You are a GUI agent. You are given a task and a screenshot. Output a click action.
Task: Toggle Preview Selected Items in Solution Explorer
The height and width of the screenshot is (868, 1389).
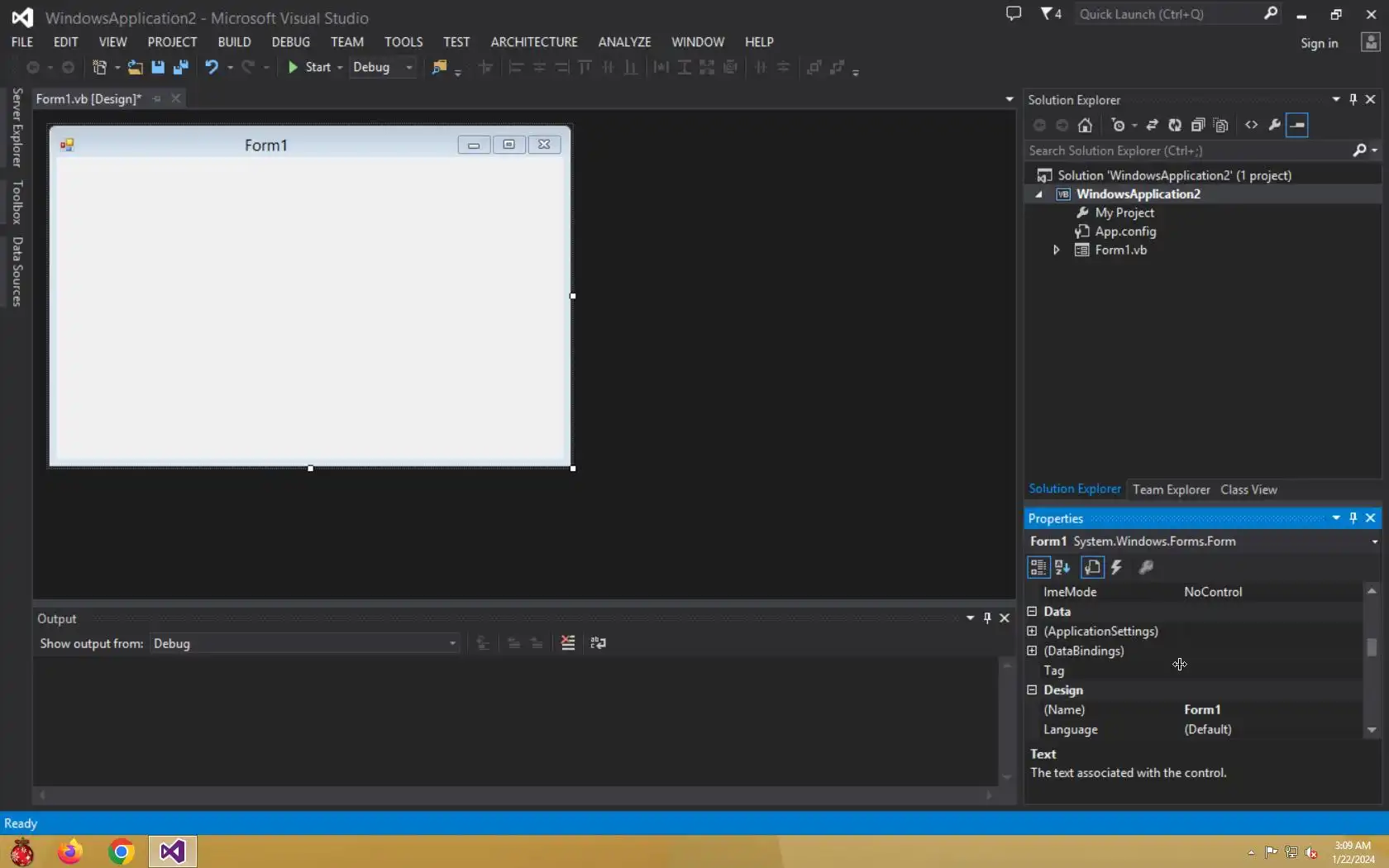point(1298,126)
